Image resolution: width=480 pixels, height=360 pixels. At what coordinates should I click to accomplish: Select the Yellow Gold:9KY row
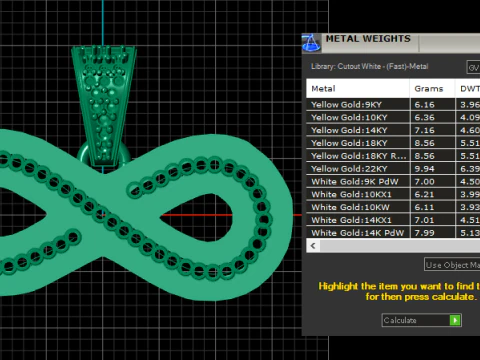pyautogui.click(x=393, y=105)
